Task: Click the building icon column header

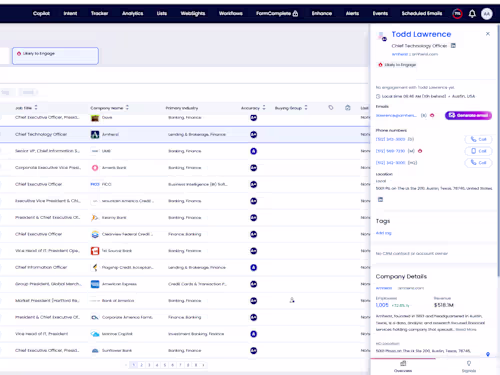Action: pyautogui.click(x=348, y=108)
